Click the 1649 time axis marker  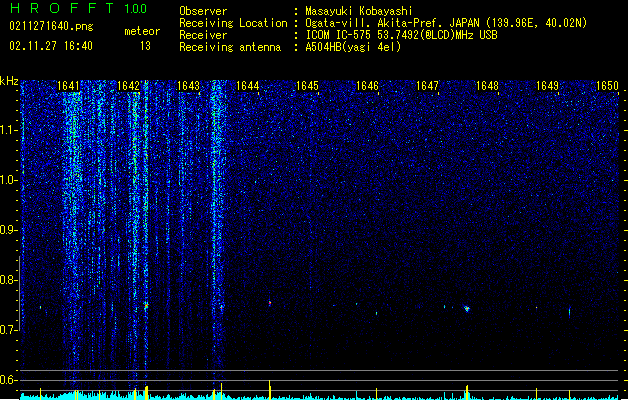pos(547,86)
